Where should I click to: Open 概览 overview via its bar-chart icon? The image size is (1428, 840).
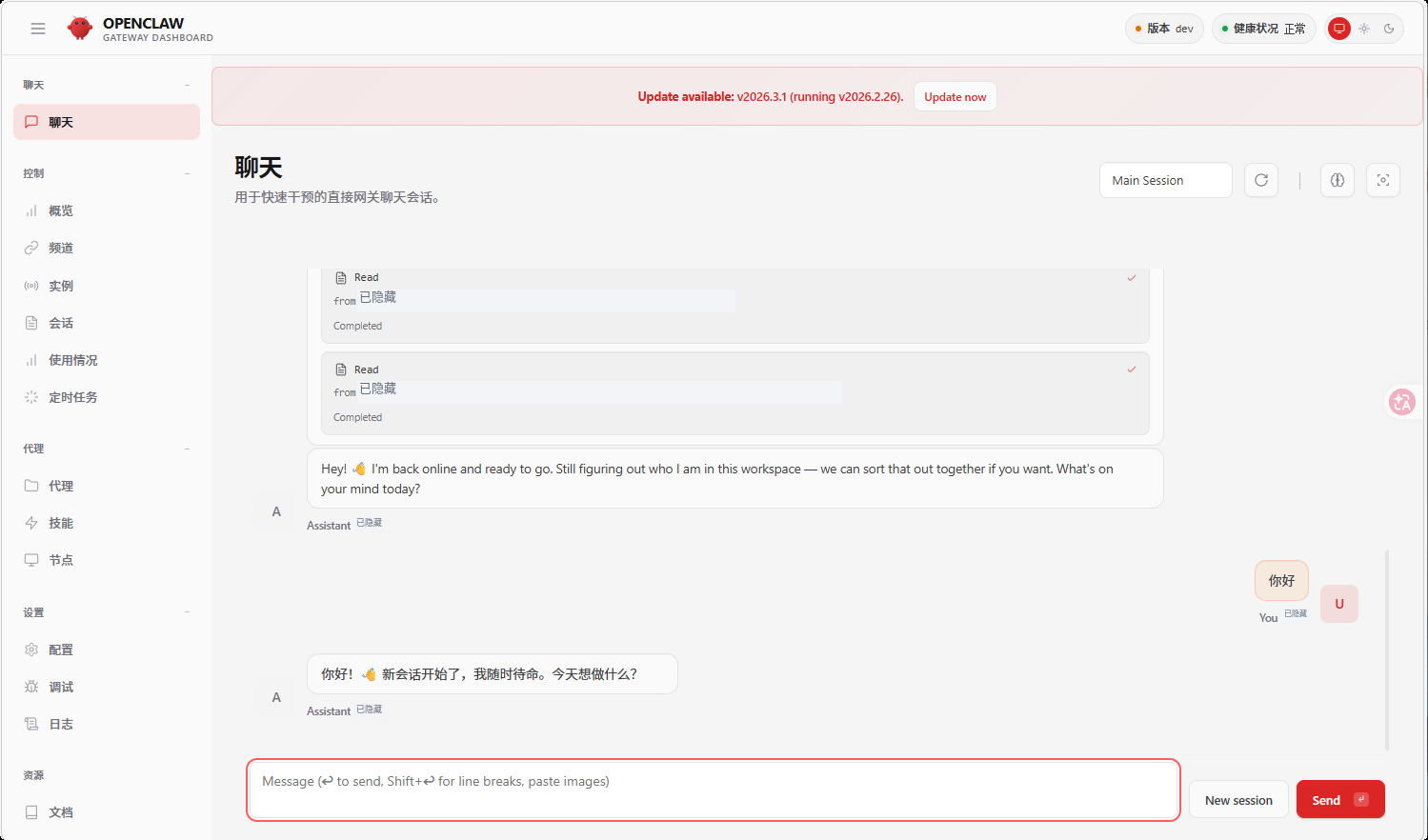coord(31,210)
